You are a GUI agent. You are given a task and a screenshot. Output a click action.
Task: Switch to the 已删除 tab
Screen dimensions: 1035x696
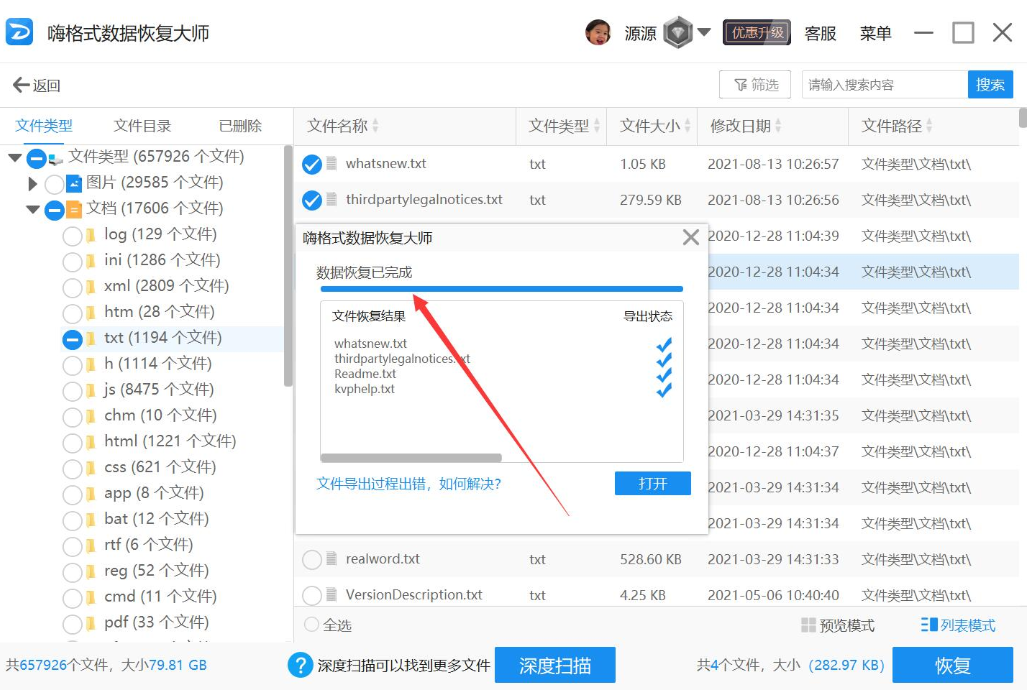point(240,126)
